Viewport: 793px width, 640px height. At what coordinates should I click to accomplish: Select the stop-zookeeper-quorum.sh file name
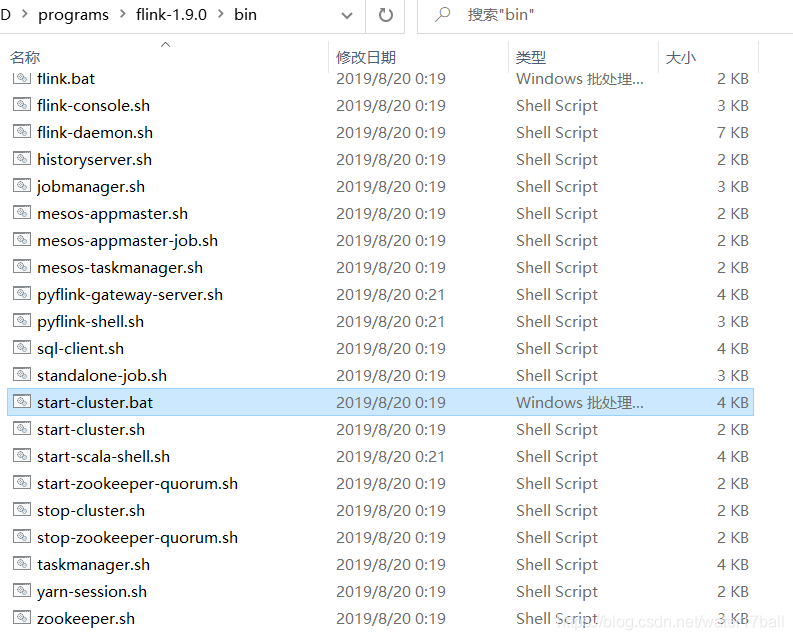click(138, 537)
